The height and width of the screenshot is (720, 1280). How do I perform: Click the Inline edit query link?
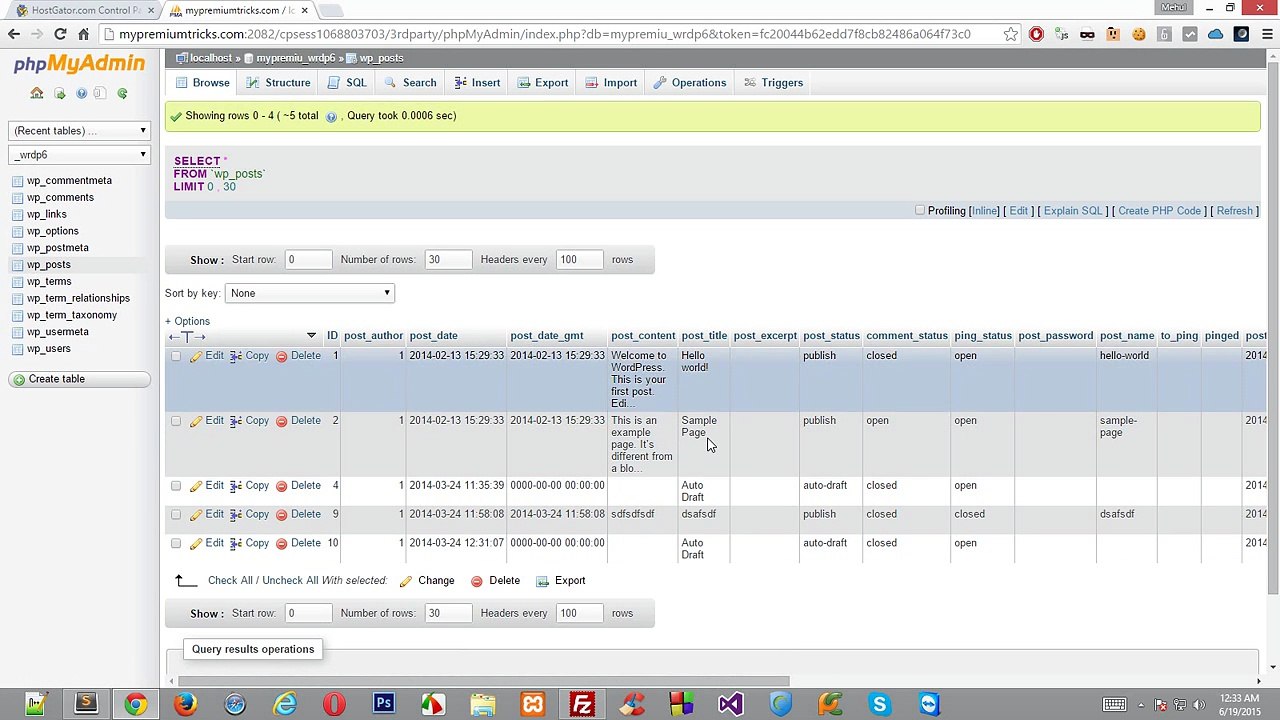pos(985,211)
